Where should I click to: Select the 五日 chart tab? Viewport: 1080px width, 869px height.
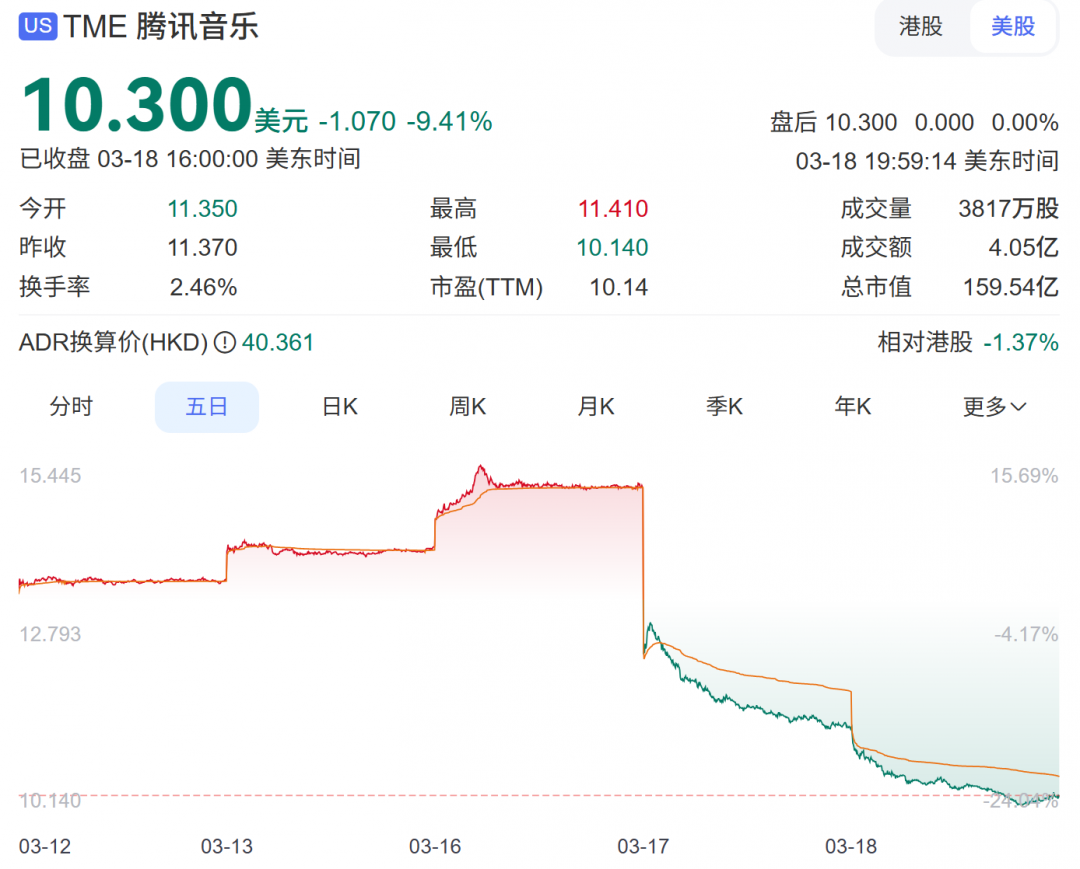(x=207, y=407)
